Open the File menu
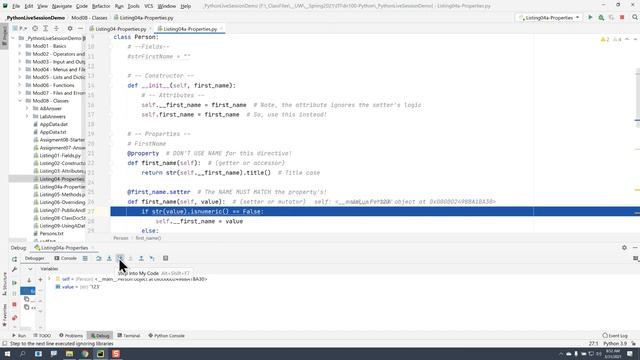Viewport: 640px width, 360px height. pos(16,6)
